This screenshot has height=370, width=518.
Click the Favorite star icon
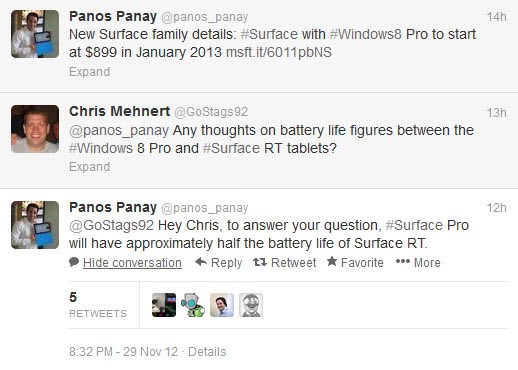pyautogui.click(x=332, y=261)
